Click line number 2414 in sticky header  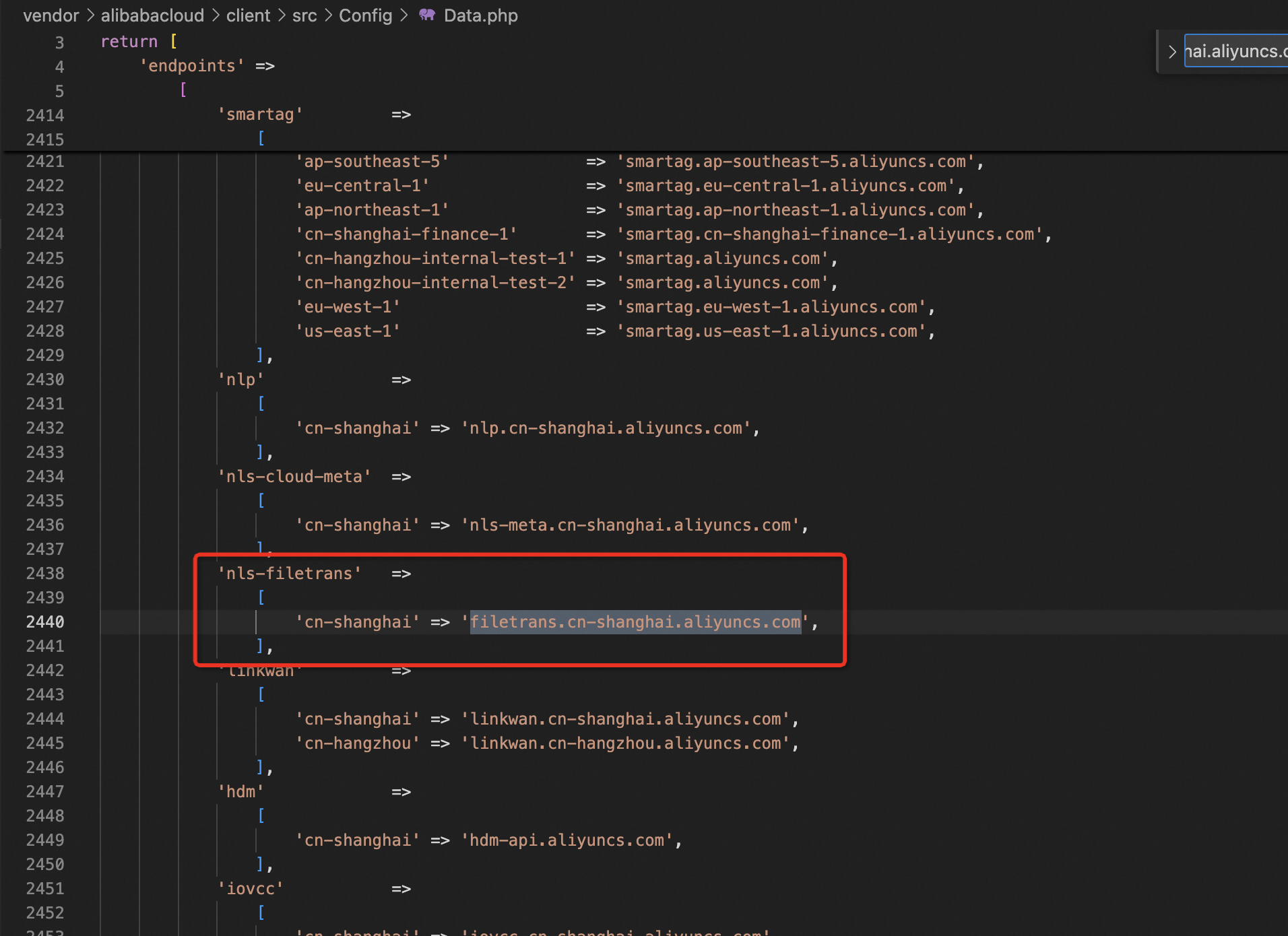(45, 116)
